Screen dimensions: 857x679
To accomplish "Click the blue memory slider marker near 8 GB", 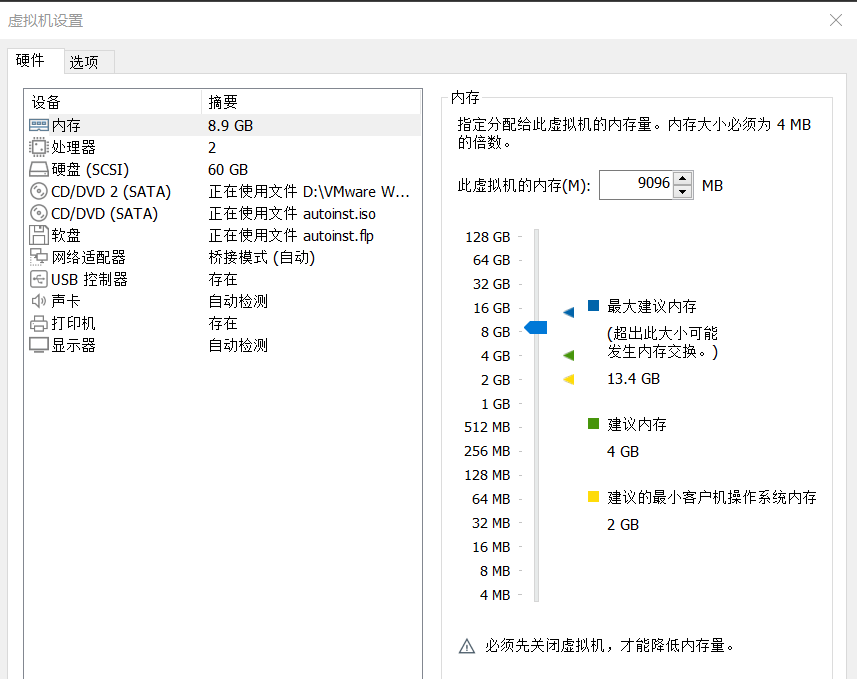I will 536,327.
